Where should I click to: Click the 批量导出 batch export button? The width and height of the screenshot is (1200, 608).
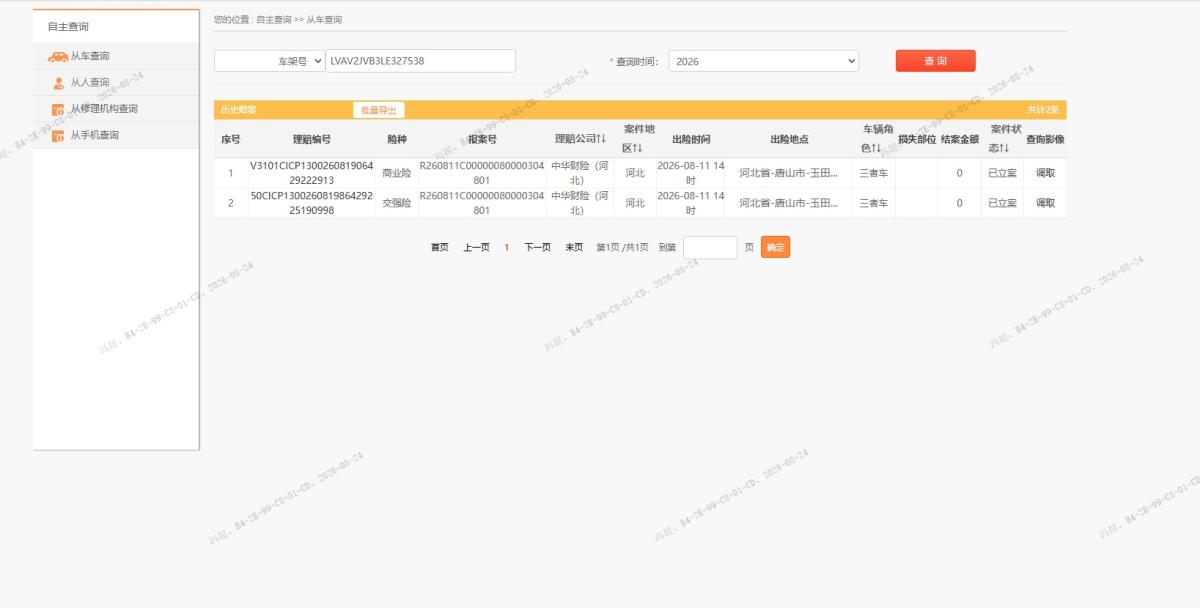(379, 110)
